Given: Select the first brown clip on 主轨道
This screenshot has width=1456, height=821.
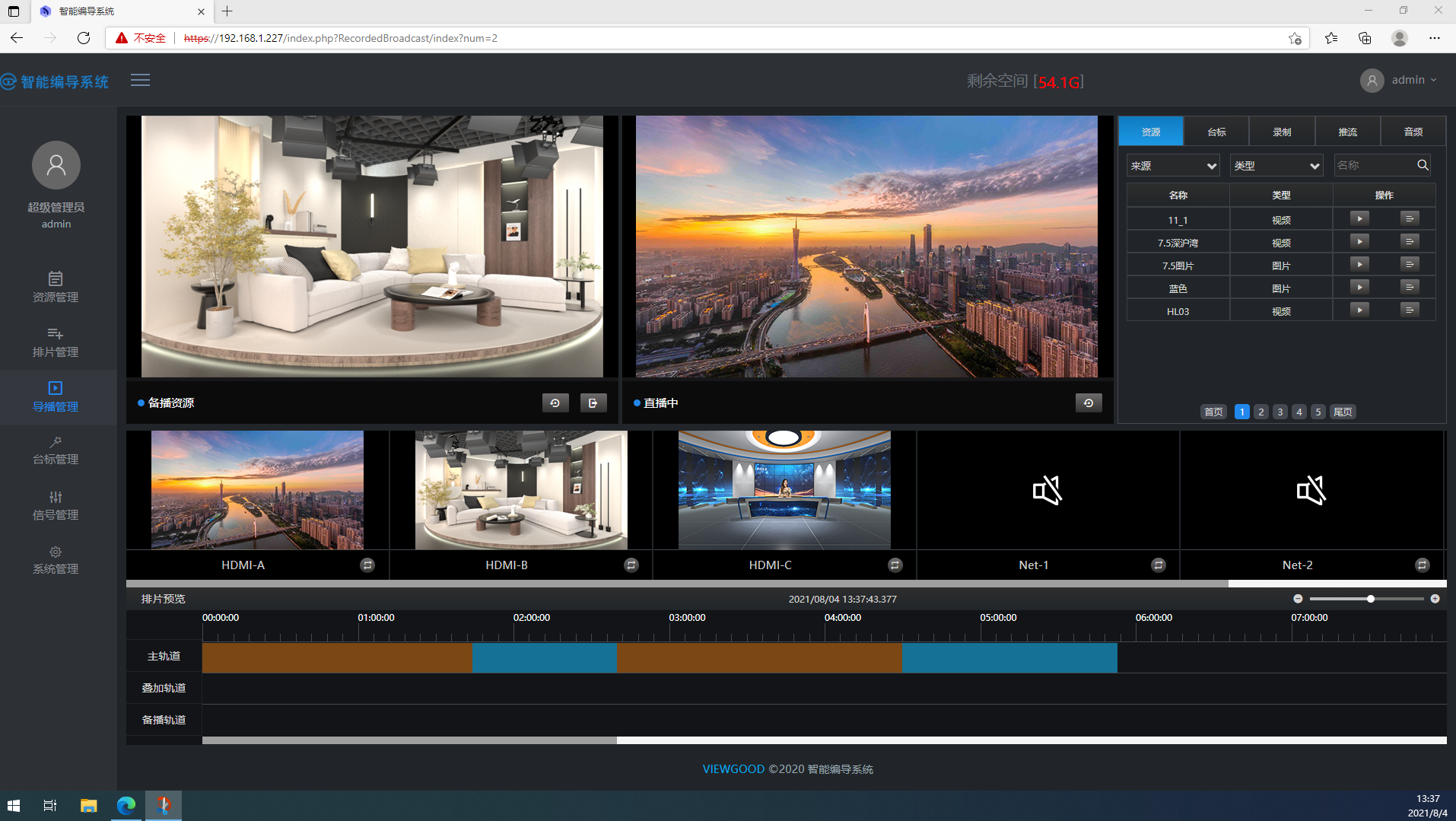Looking at the screenshot, I should pos(337,657).
